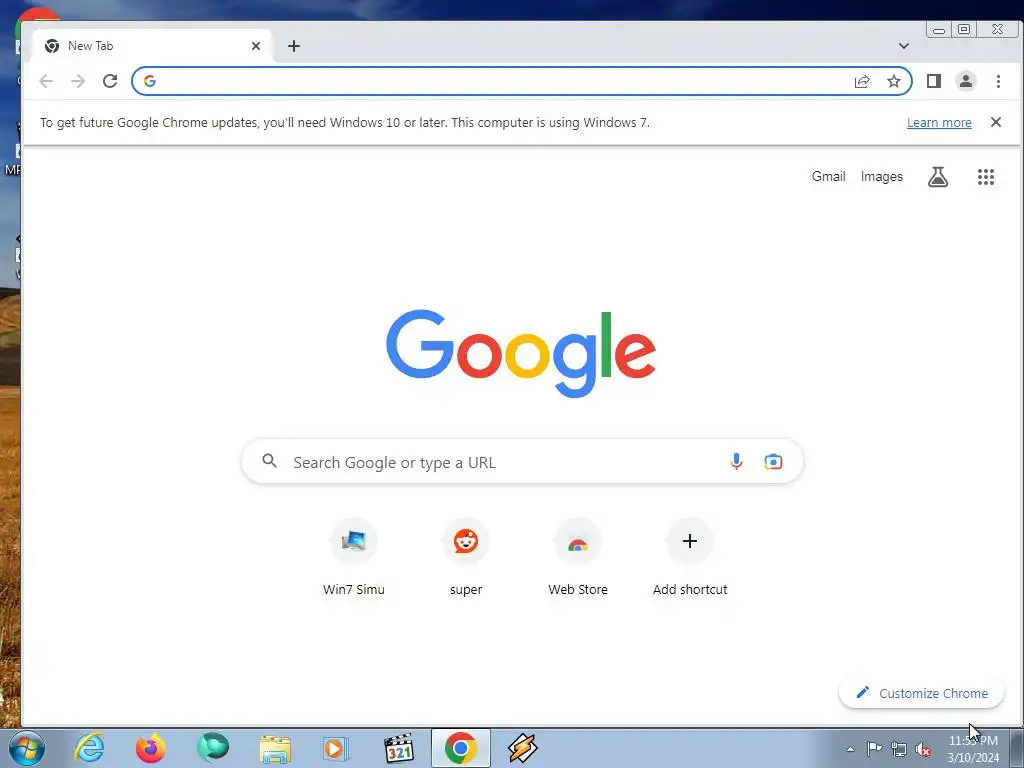The image size is (1024, 768).
Task: Open a new tab with the plus button
Action: 294,46
